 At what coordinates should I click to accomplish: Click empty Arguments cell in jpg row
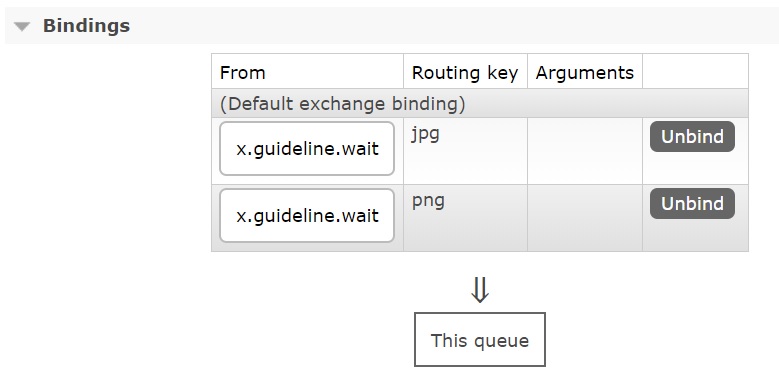585,151
